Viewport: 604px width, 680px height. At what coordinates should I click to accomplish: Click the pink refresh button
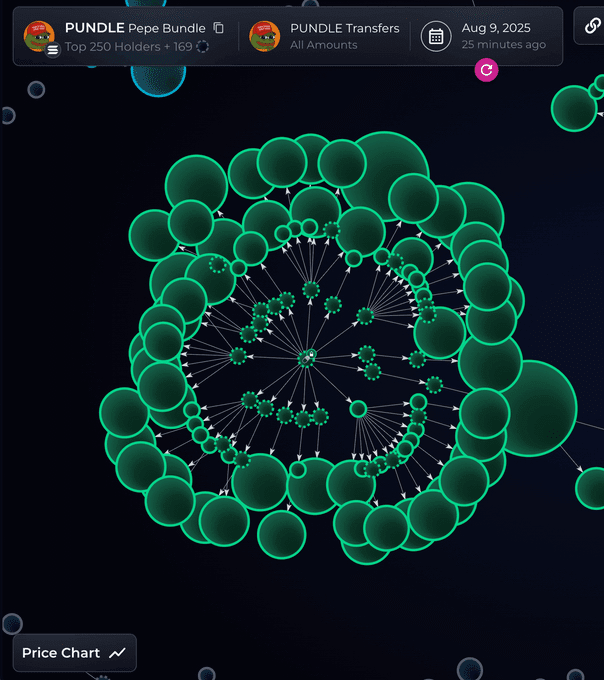click(486, 70)
